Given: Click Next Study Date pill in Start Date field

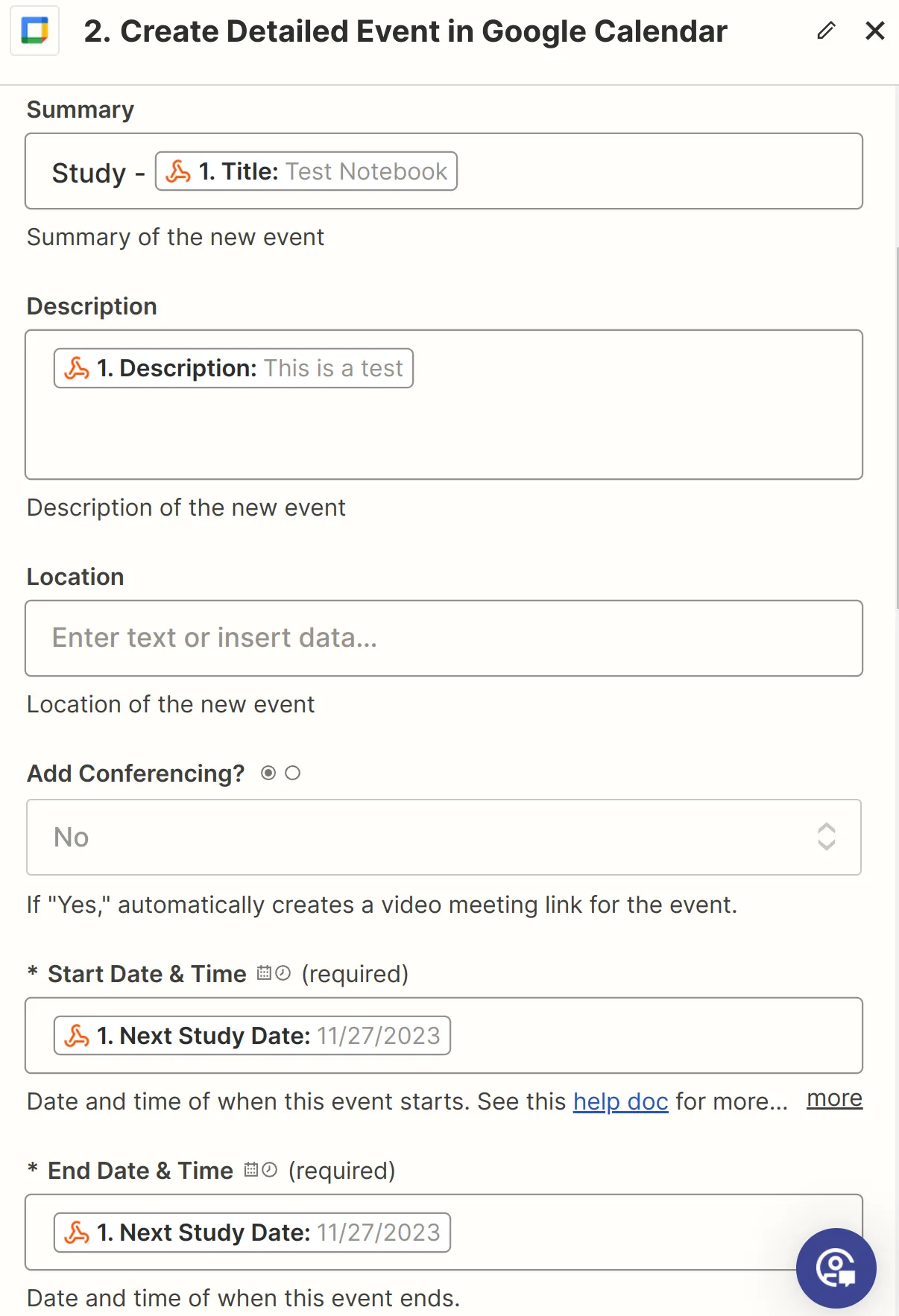Looking at the screenshot, I should [x=252, y=1036].
